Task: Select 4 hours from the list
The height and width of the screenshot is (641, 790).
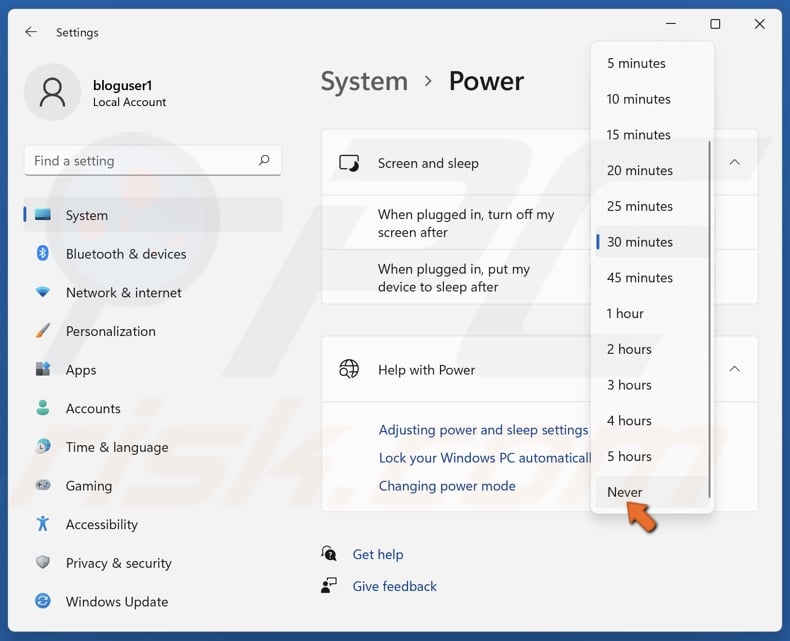Action: tap(652, 421)
